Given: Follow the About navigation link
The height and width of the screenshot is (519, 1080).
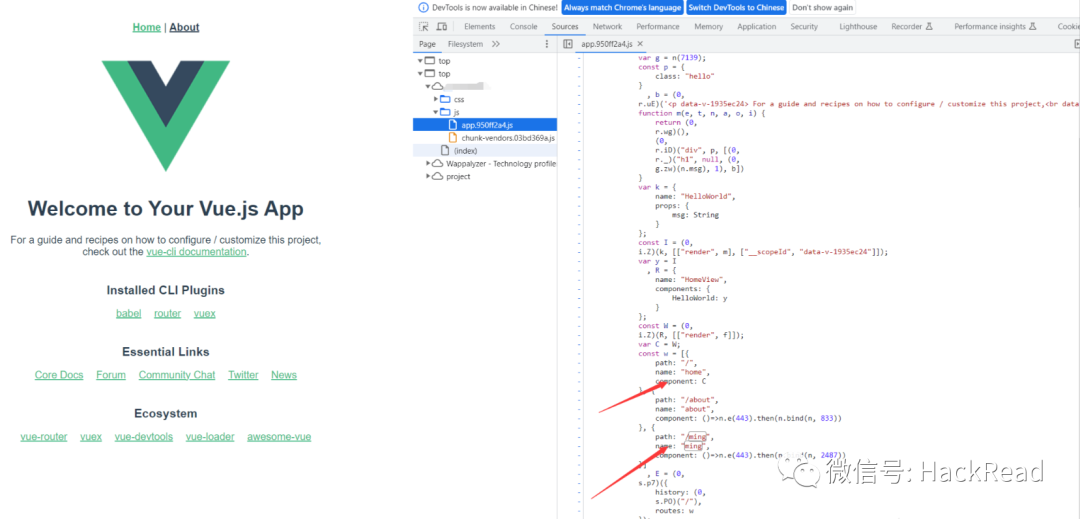Looking at the screenshot, I should 184,28.
